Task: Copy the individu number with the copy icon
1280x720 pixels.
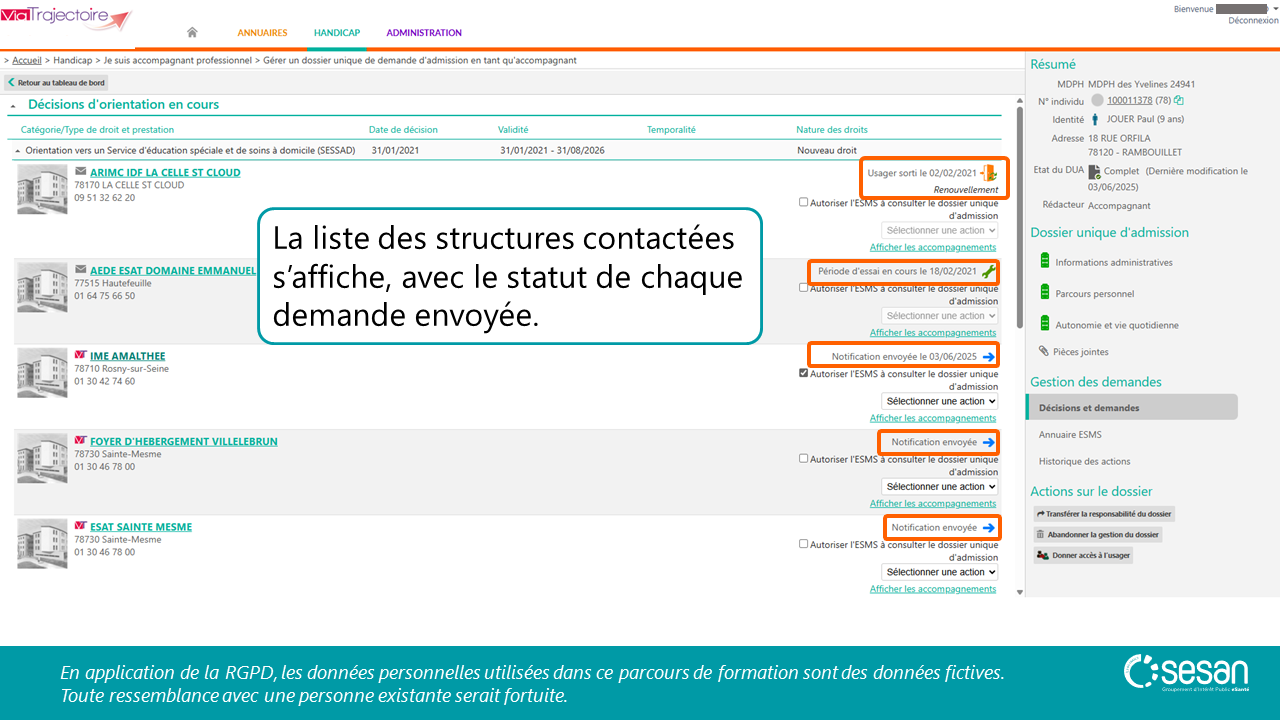Action: pos(1179,100)
